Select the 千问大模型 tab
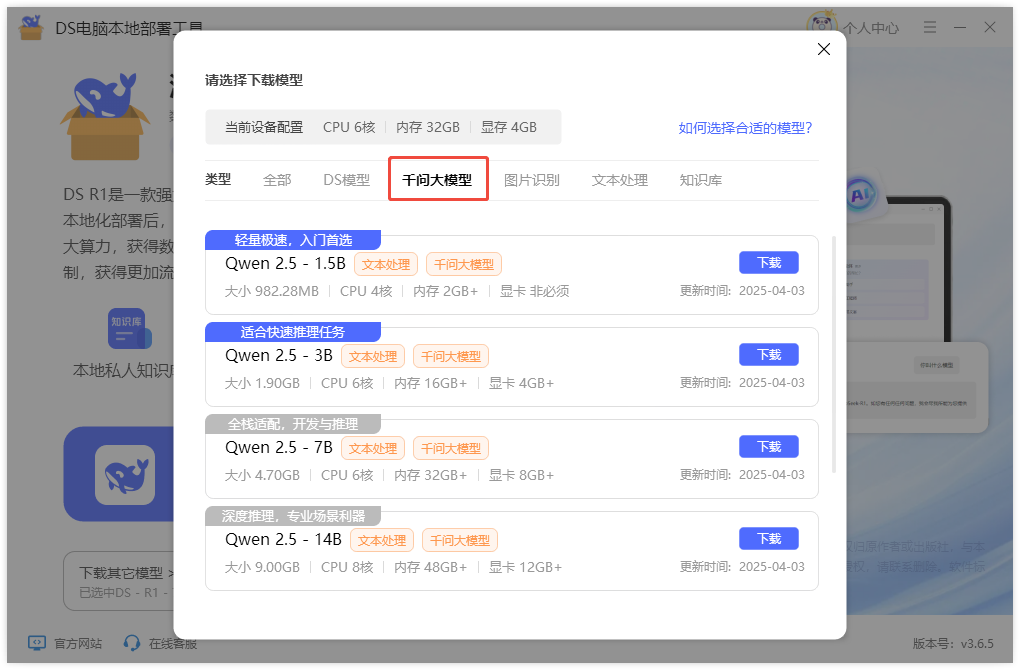Screen dimensions: 1020x670 click(437, 180)
